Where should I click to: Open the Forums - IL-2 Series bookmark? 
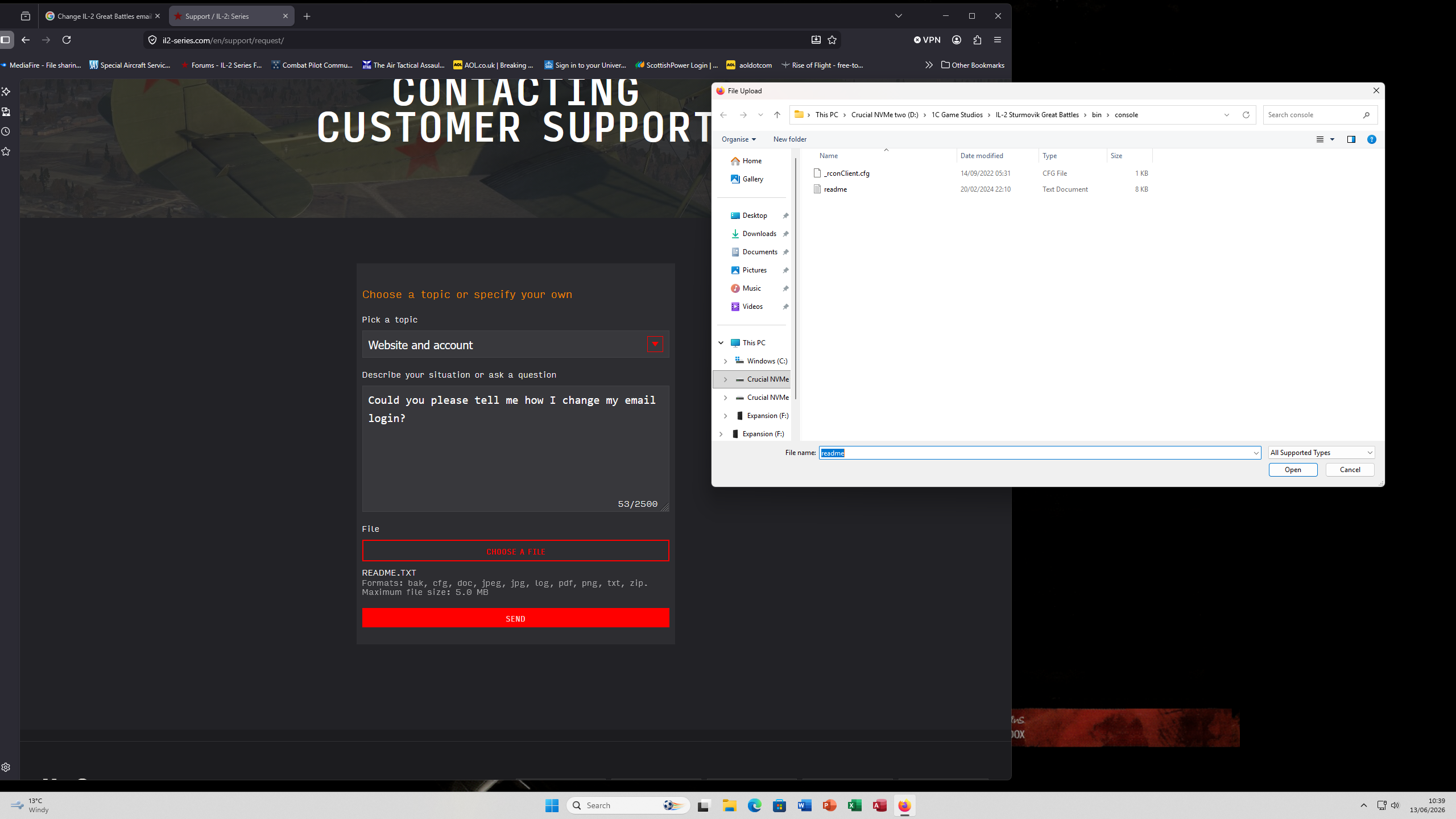point(222,65)
